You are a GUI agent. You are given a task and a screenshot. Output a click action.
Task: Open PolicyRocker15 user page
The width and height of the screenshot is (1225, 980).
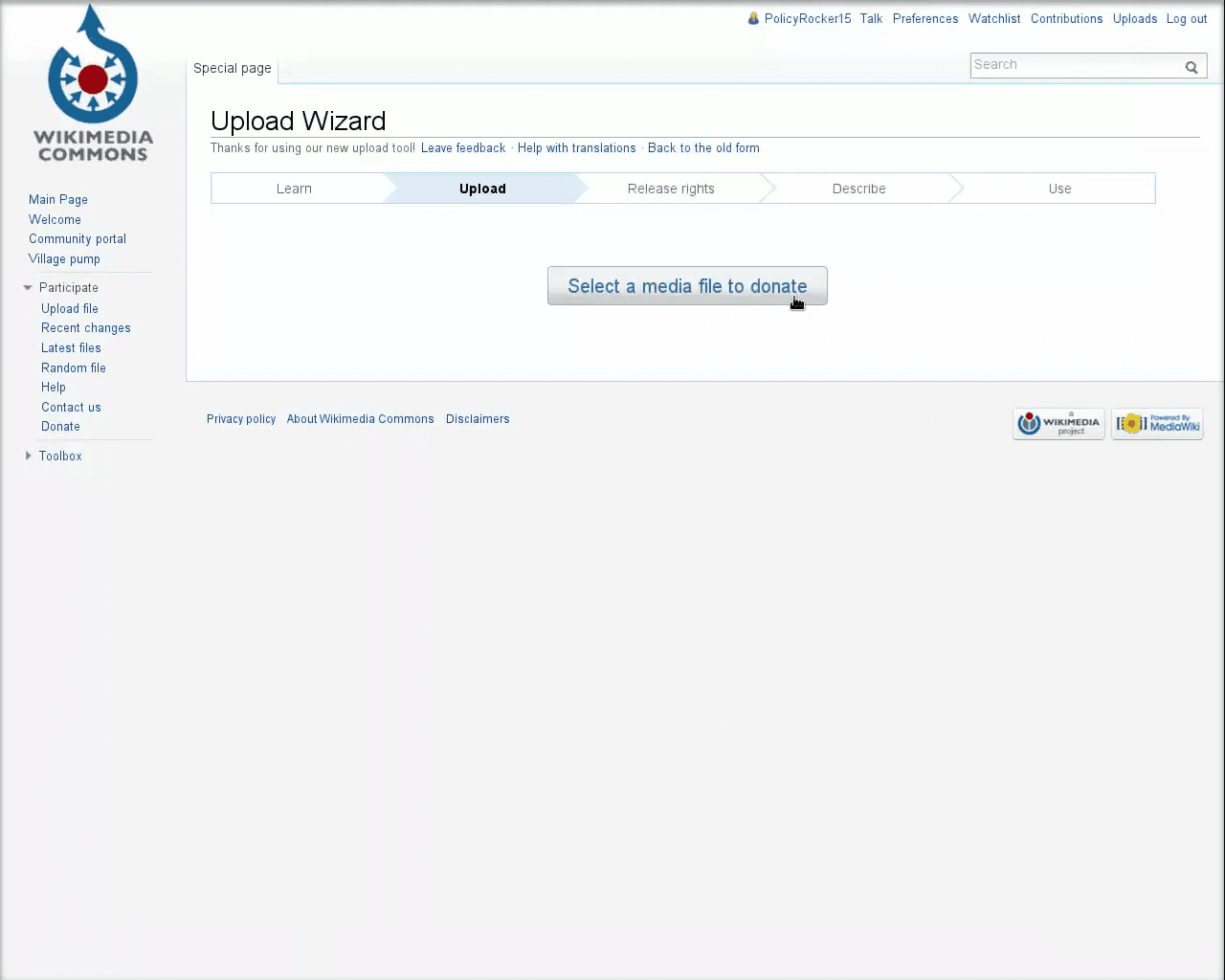[808, 18]
